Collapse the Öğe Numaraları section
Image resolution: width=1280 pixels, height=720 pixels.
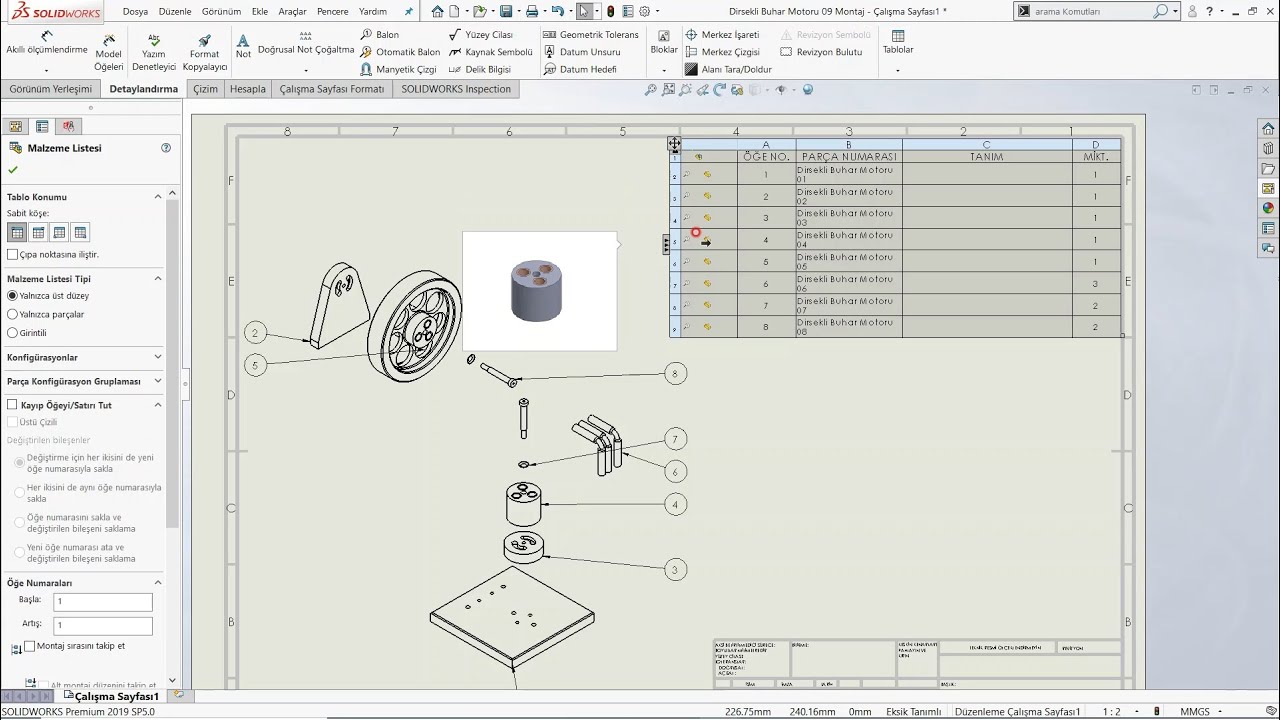coord(158,582)
